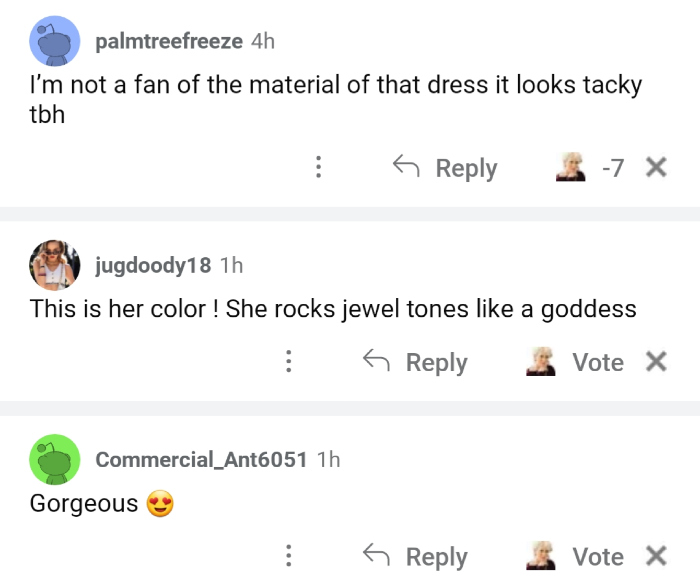This screenshot has width=700, height=580.
Task: Open three-dot menu on palmtreefreeze's comment
Action: pos(318,168)
